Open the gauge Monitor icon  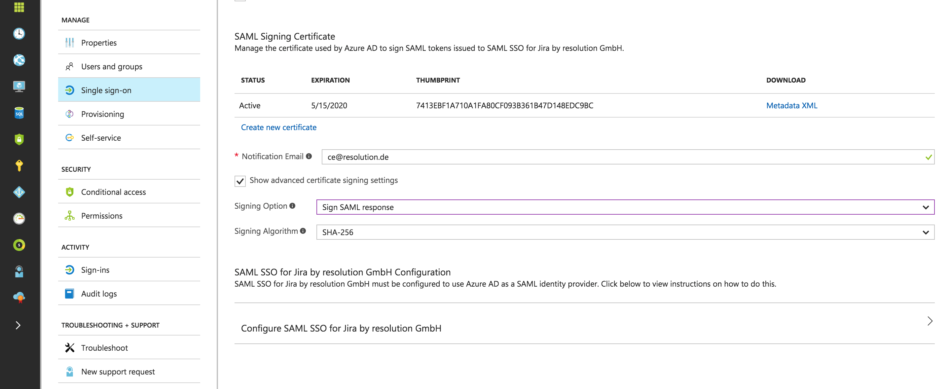19,218
